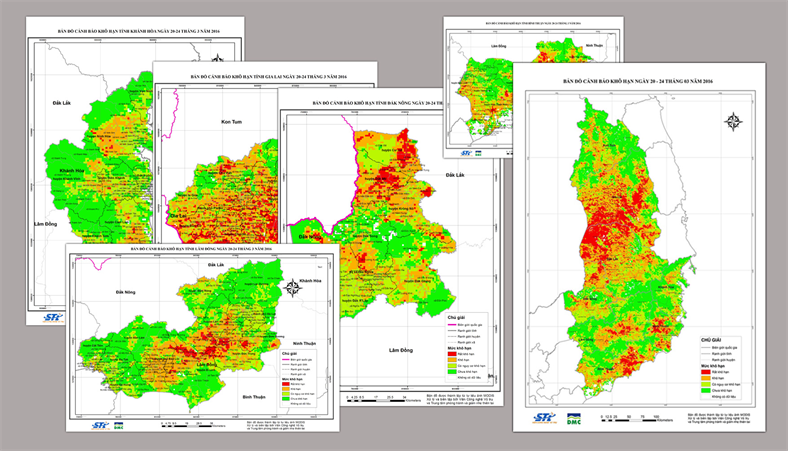Click the STi logo on the large regional map
The height and width of the screenshot is (451, 788).
pyautogui.click(x=544, y=416)
